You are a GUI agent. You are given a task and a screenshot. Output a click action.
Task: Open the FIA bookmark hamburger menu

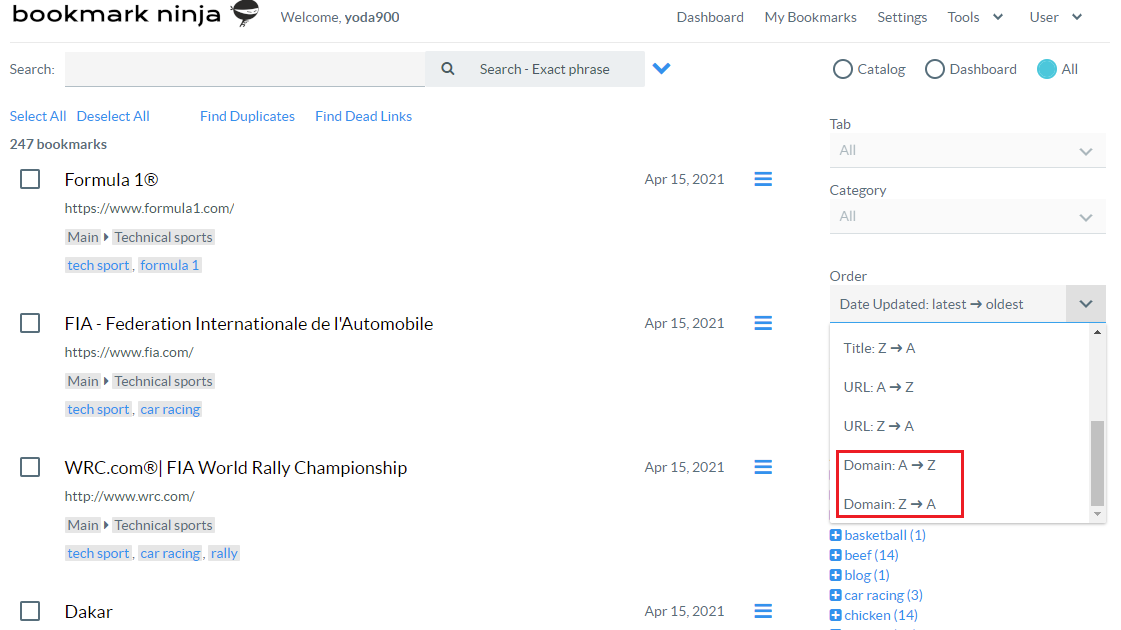point(763,323)
